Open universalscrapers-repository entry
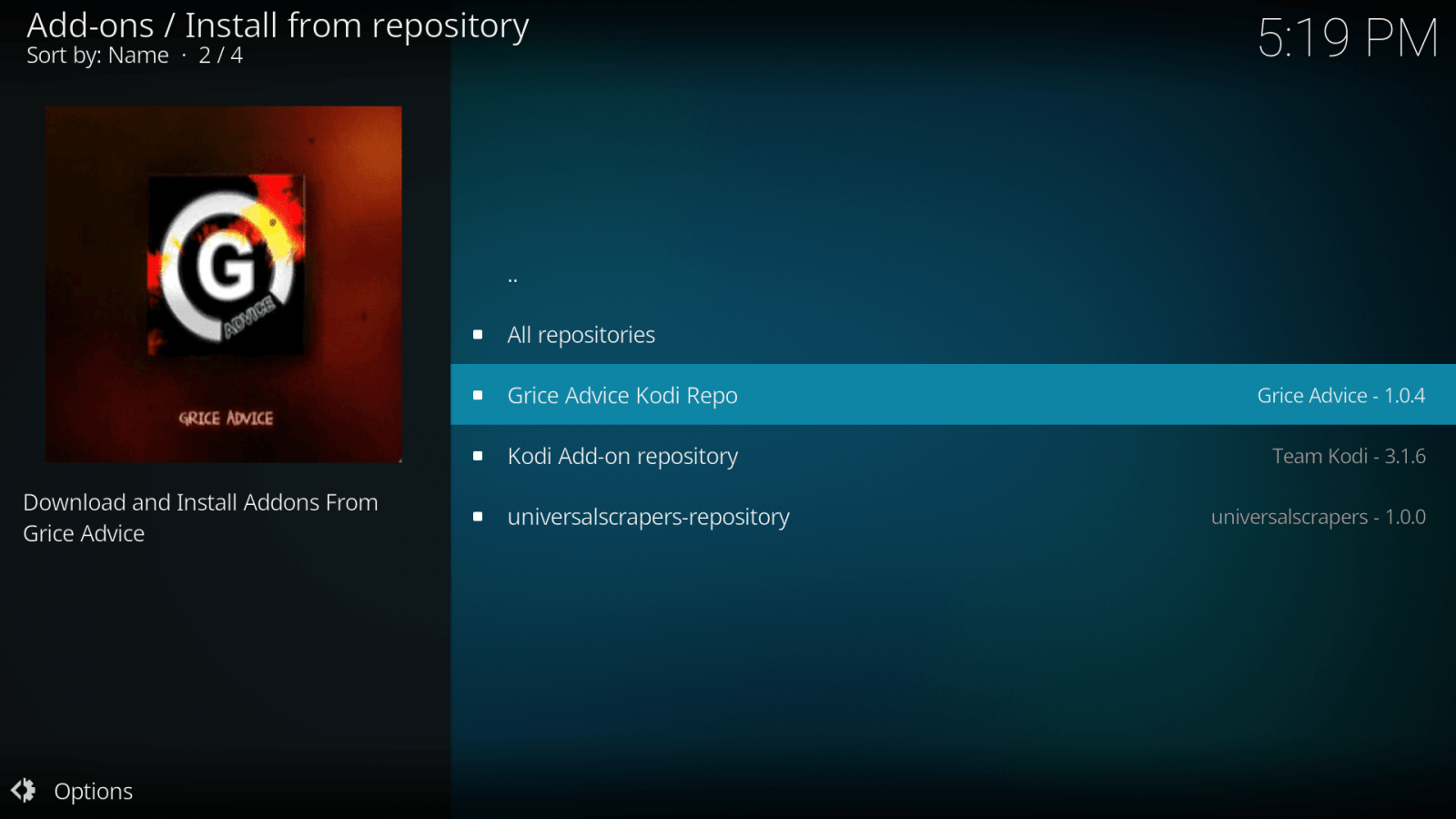 click(x=953, y=517)
